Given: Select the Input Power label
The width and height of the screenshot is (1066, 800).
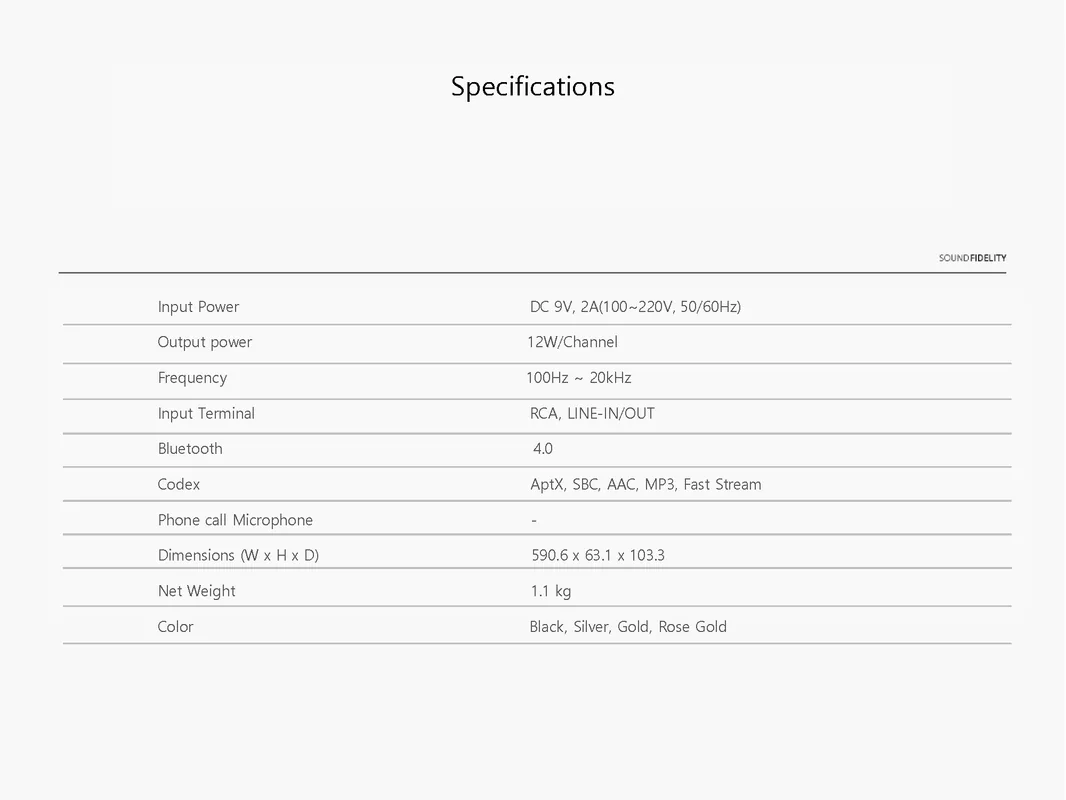Looking at the screenshot, I should [199, 307].
